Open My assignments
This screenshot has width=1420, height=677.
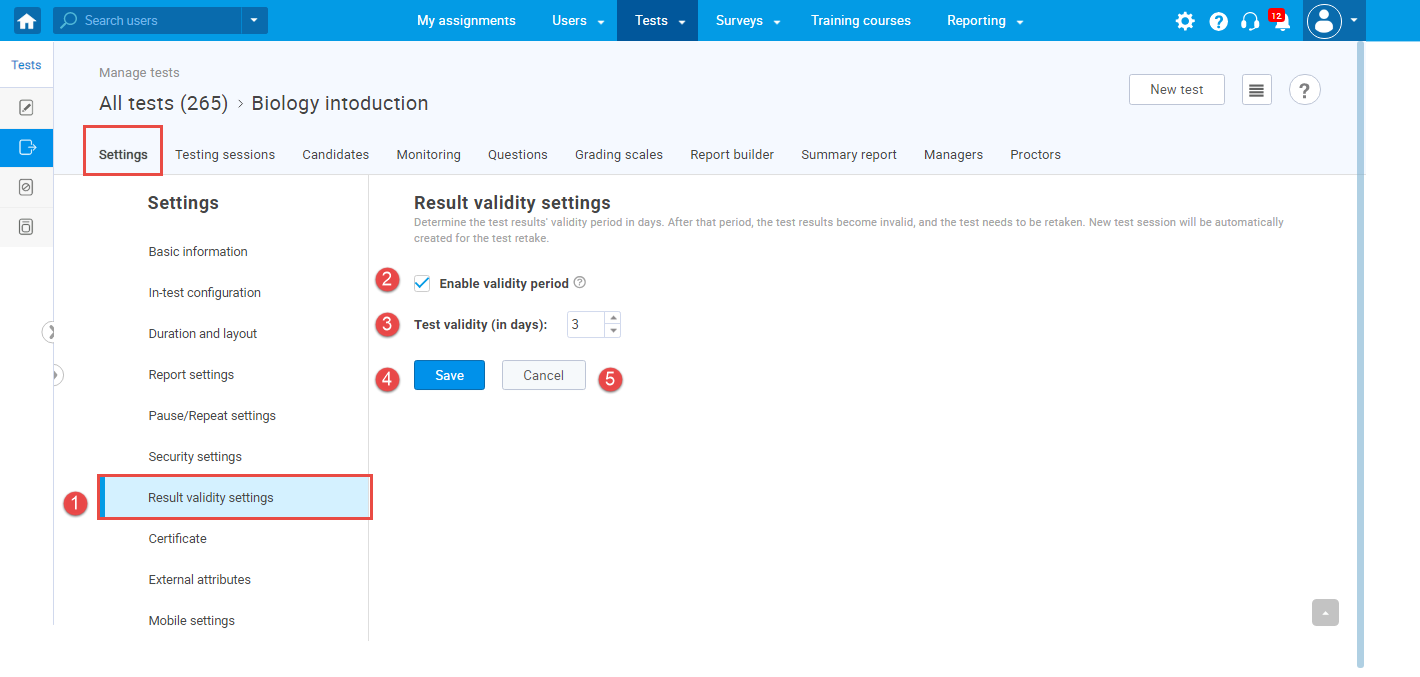[466, 20]
